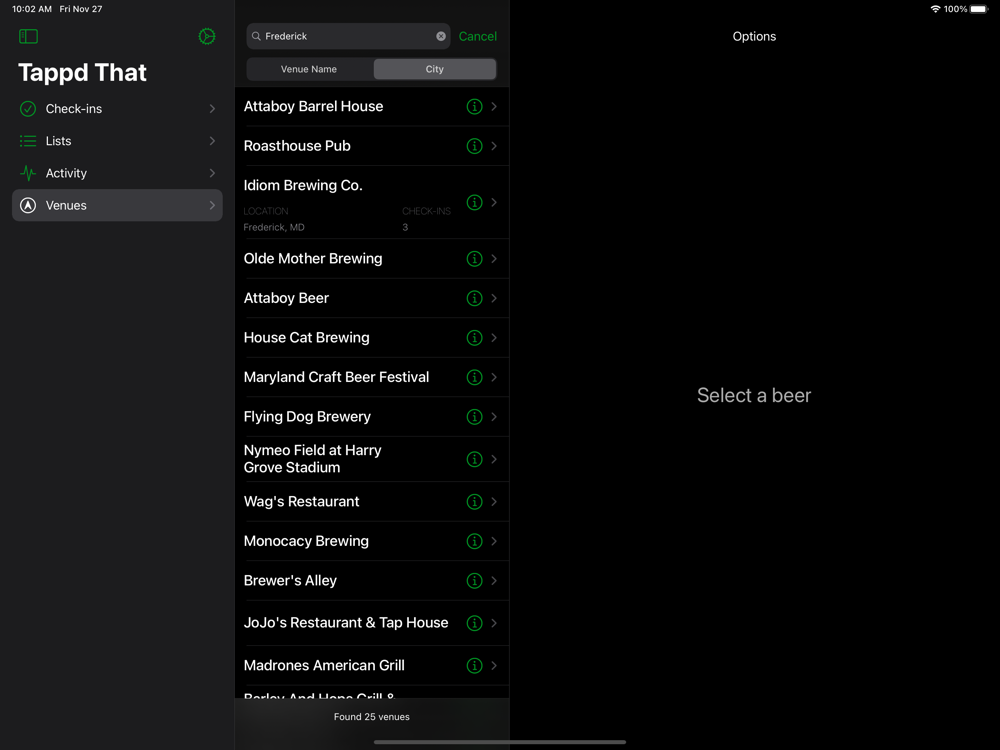Show info for Flying Dog Brewery
Screen dimensions: 1000x750
(474, 416)
